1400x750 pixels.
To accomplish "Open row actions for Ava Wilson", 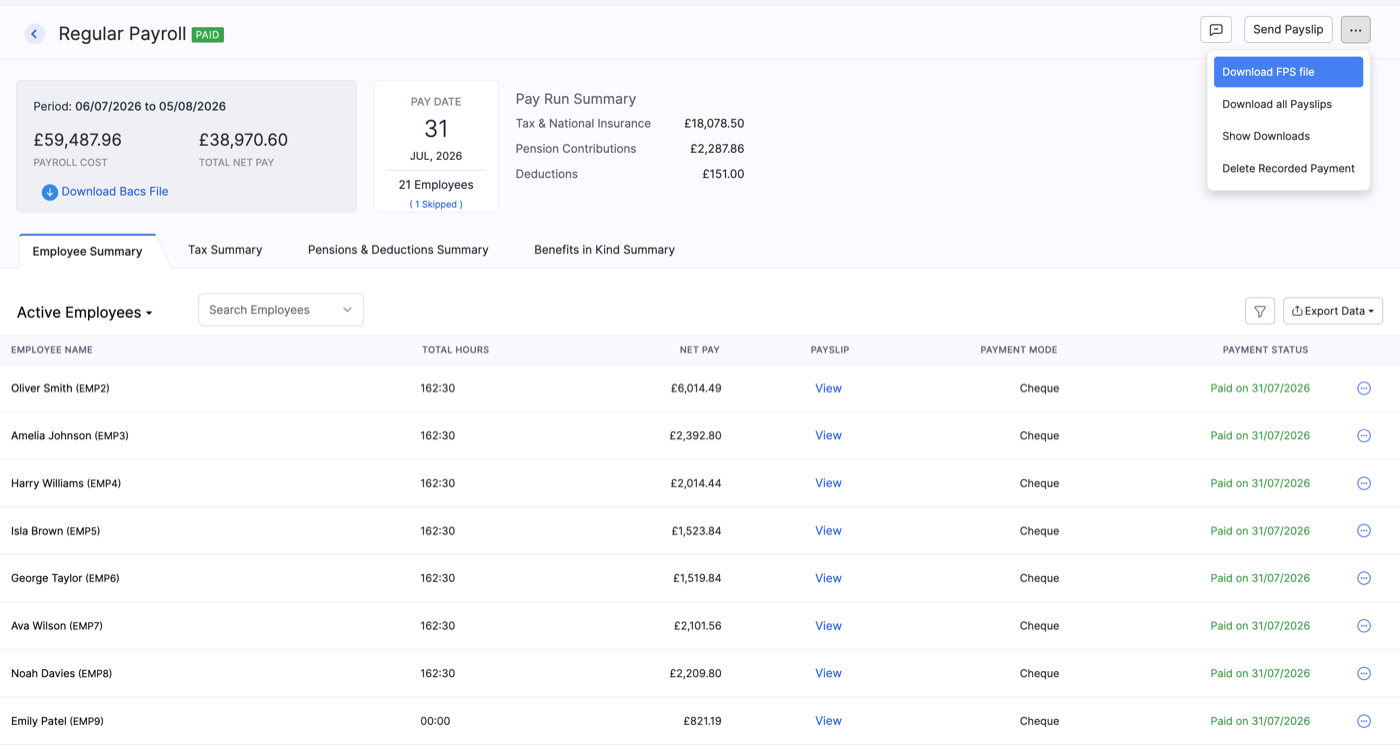I will coord(1364,626).
